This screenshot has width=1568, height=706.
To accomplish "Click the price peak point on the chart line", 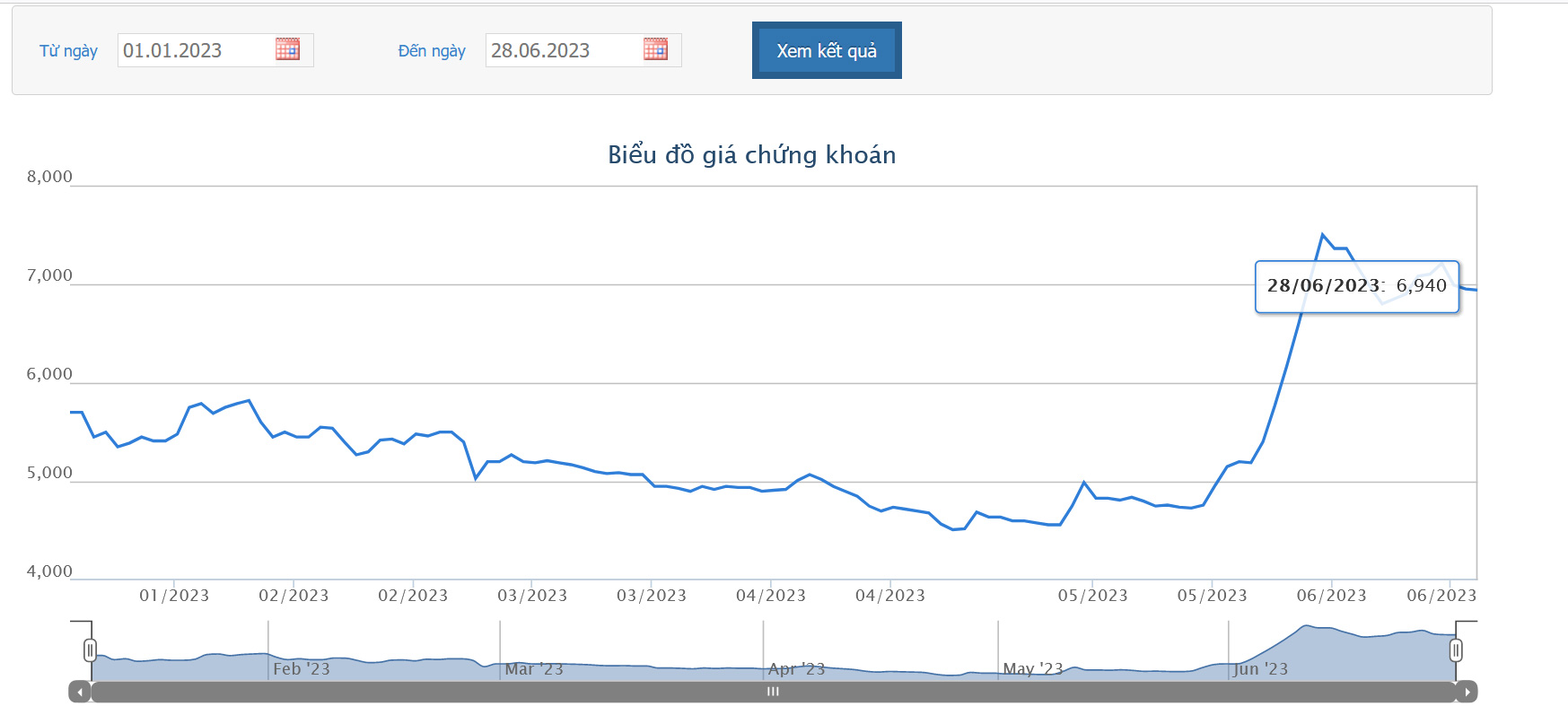I will click(x=1322, y=235).
